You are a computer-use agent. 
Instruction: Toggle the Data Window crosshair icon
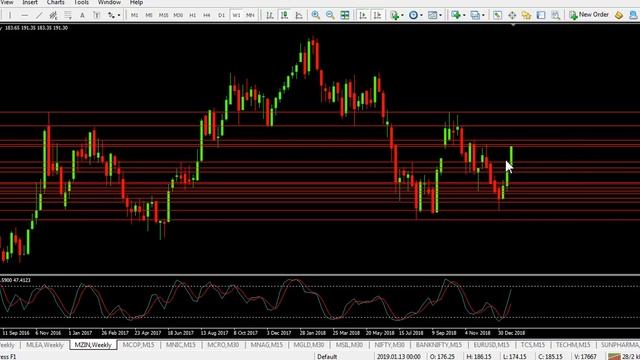point(512,15)
